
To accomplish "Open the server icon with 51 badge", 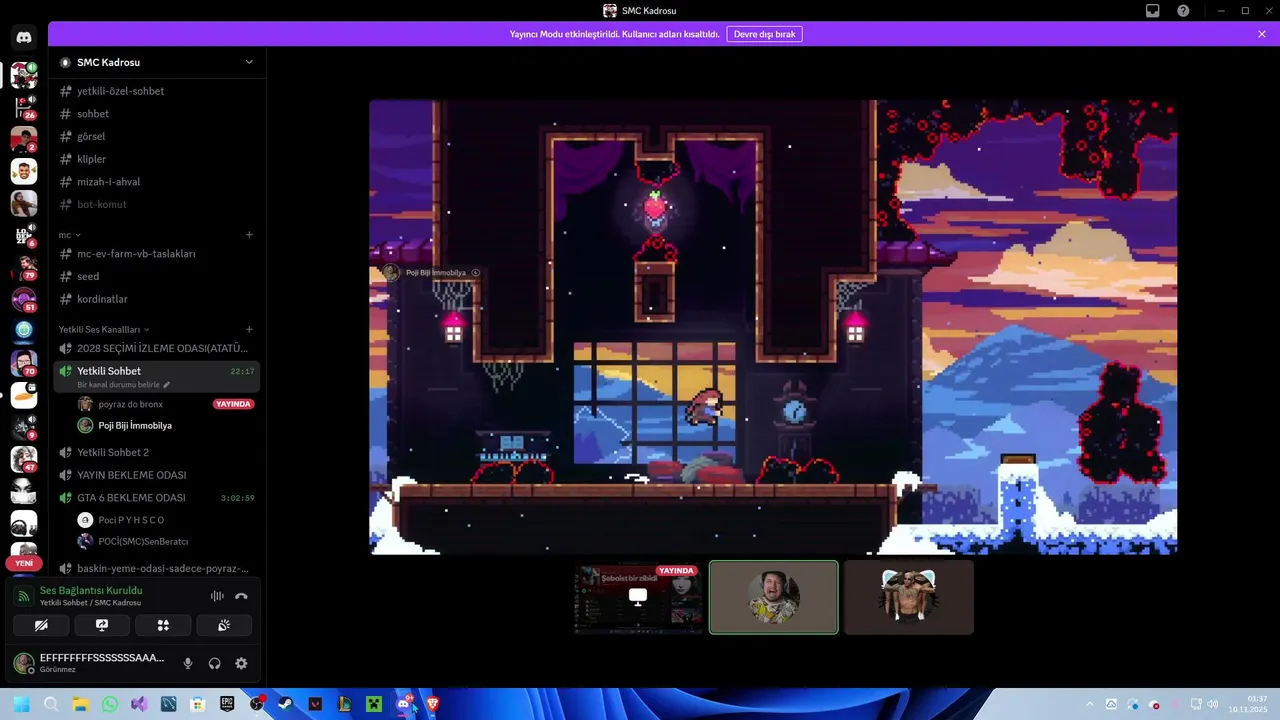I will pos(24,299).
